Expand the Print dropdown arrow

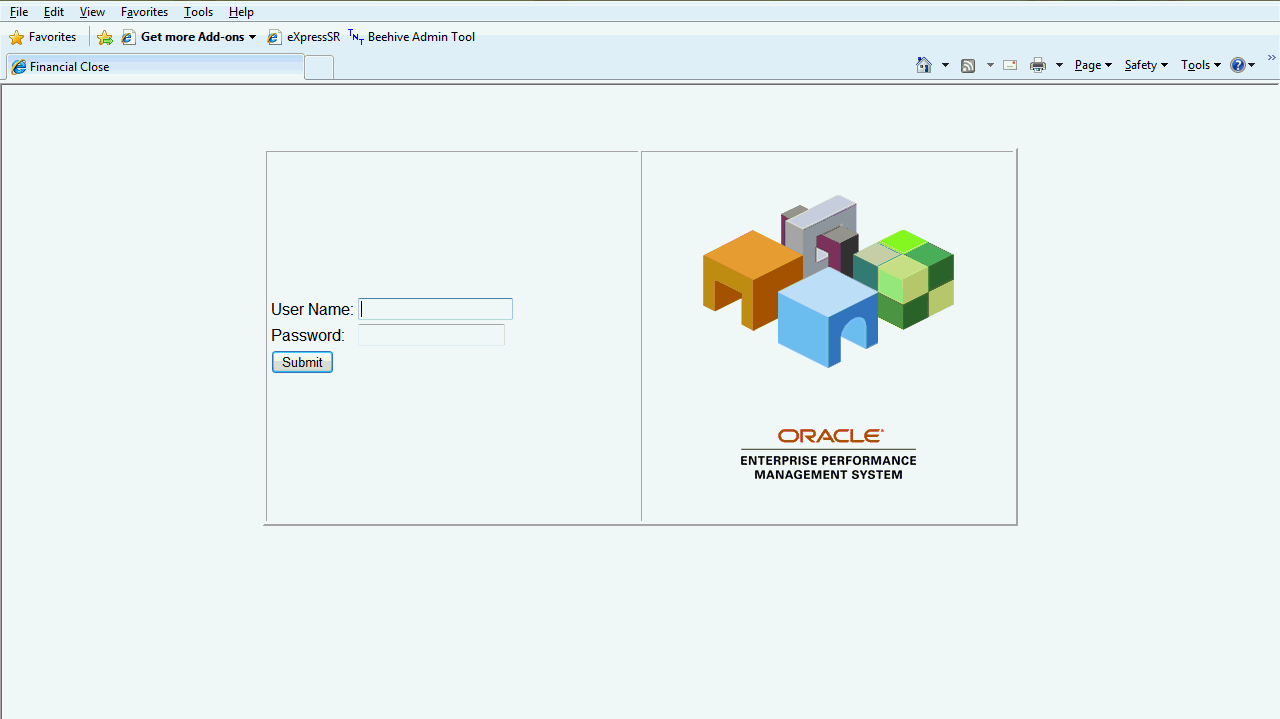(x=1059, y=65)
